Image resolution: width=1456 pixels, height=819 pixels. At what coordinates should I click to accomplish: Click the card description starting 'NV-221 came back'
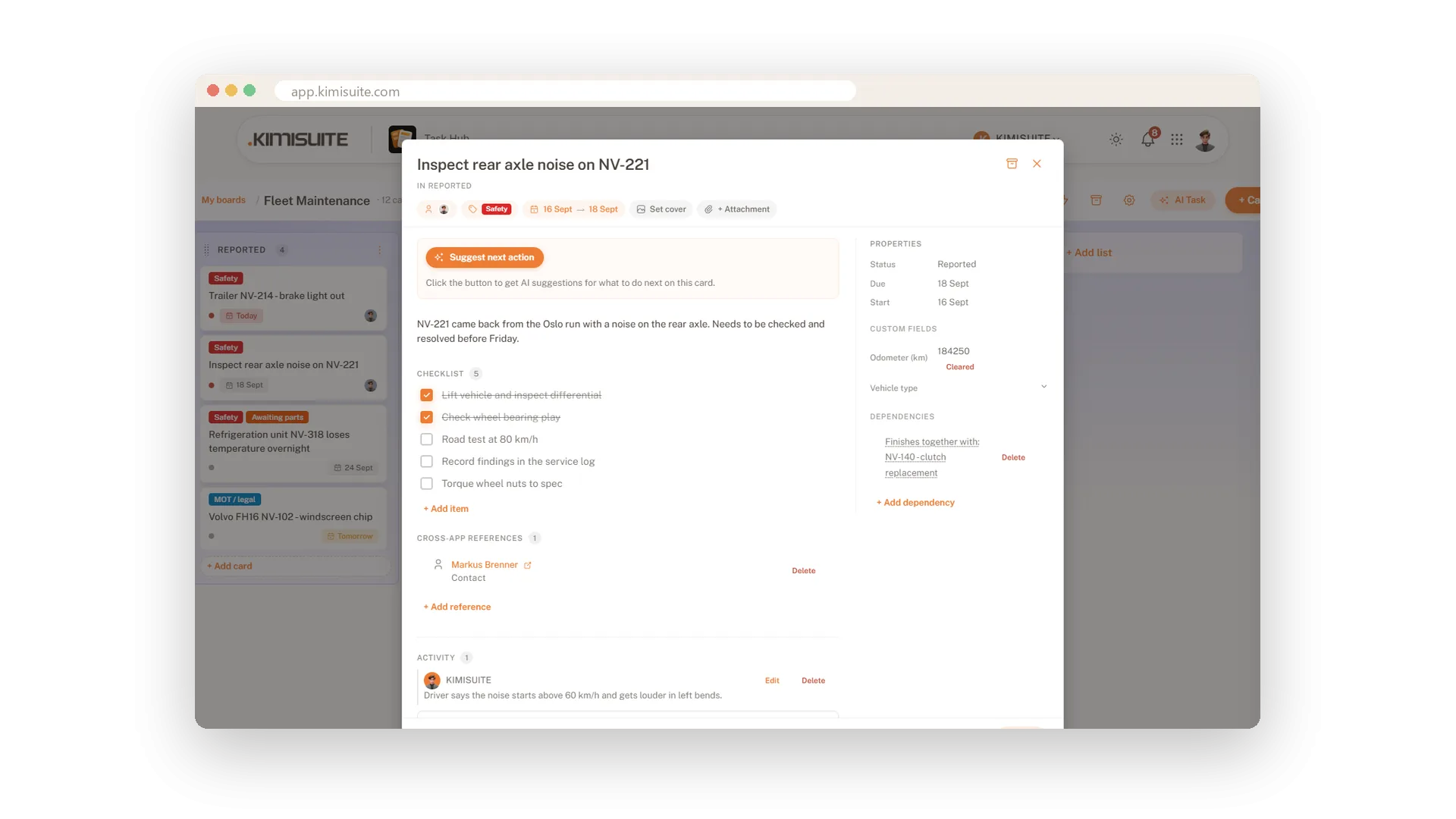coord(621,331)
